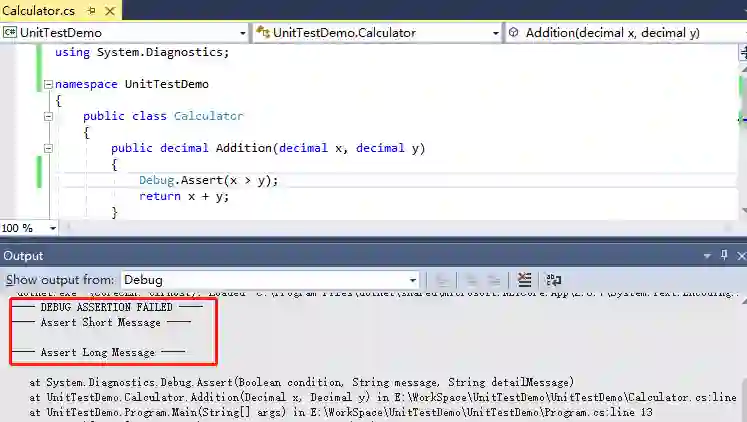747x422 pixels.
Task: Toggle auto hide pin on Output panel
Action: point(724,255)
